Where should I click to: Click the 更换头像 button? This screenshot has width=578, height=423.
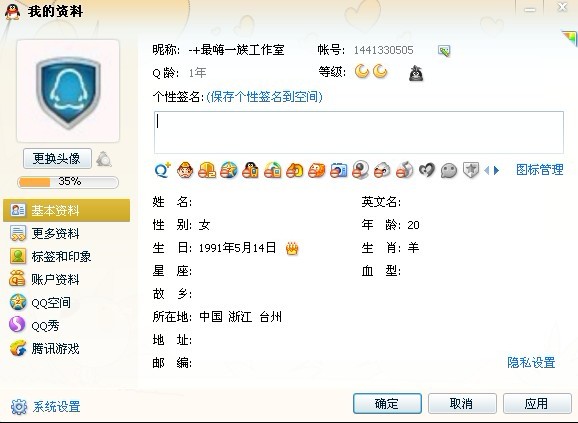[x=57, y=158]
